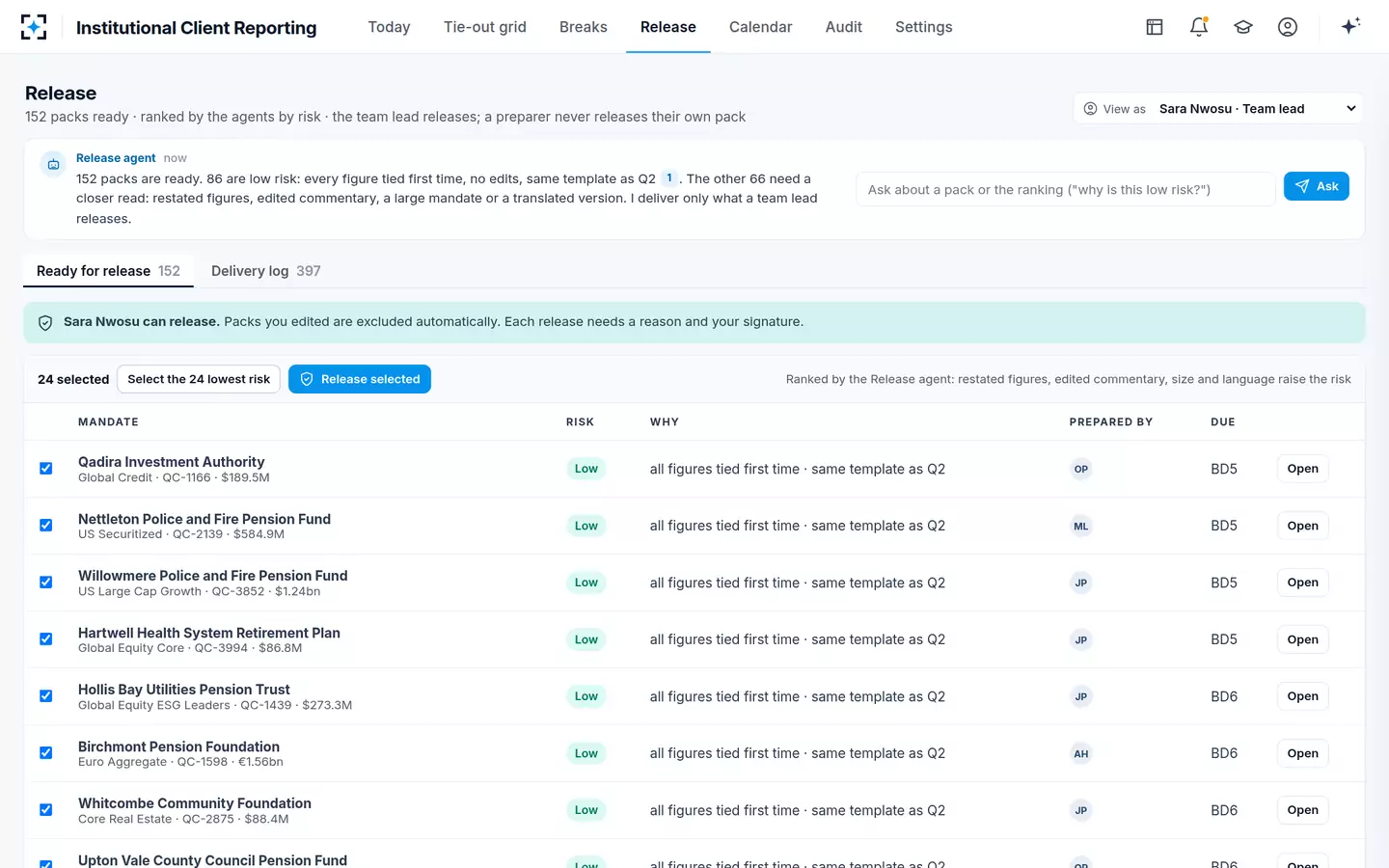
Task: Open the Qadira Investment Authority pack
Action: (1302, 469)
